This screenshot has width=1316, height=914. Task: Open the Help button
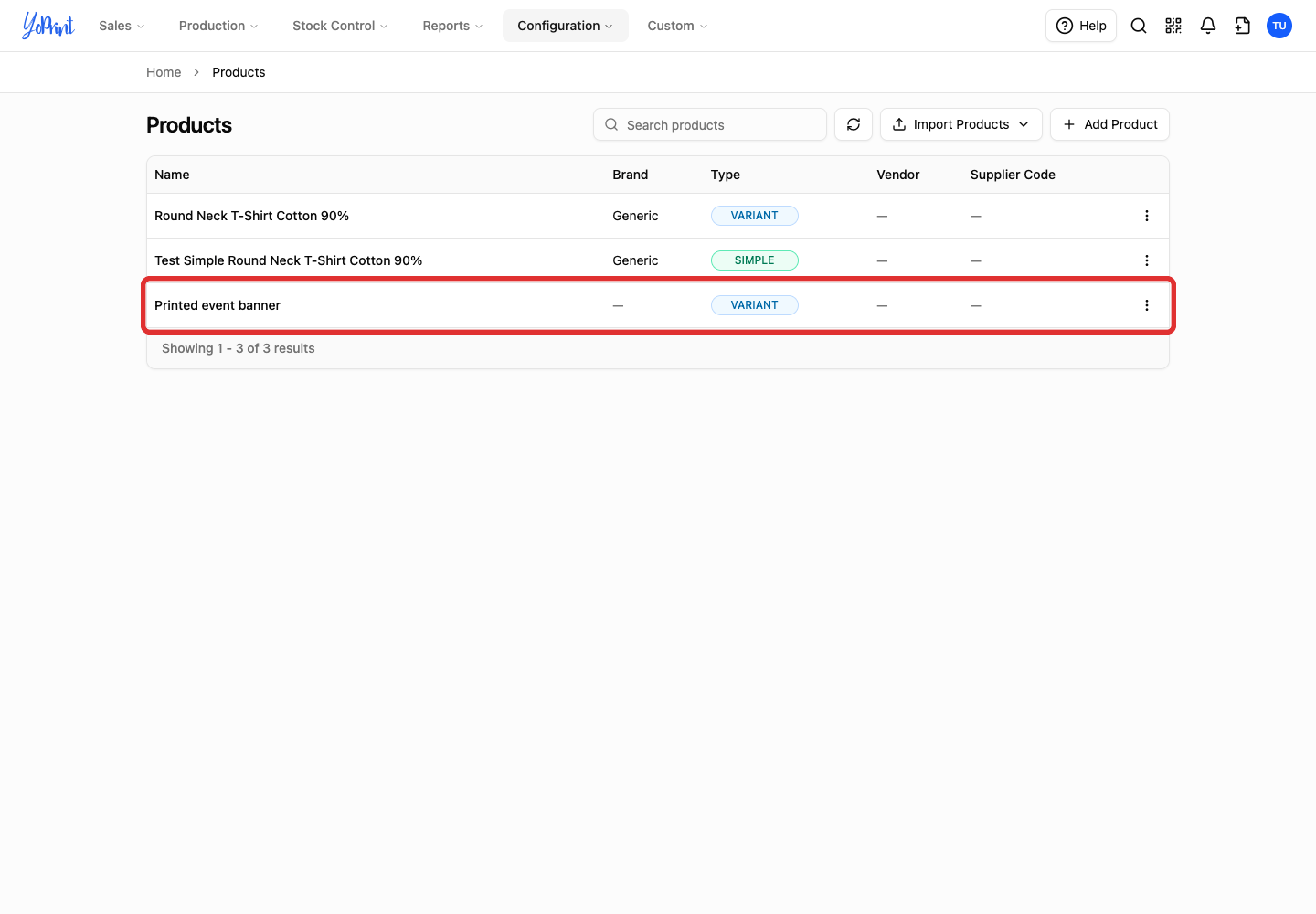point(1081,26)
